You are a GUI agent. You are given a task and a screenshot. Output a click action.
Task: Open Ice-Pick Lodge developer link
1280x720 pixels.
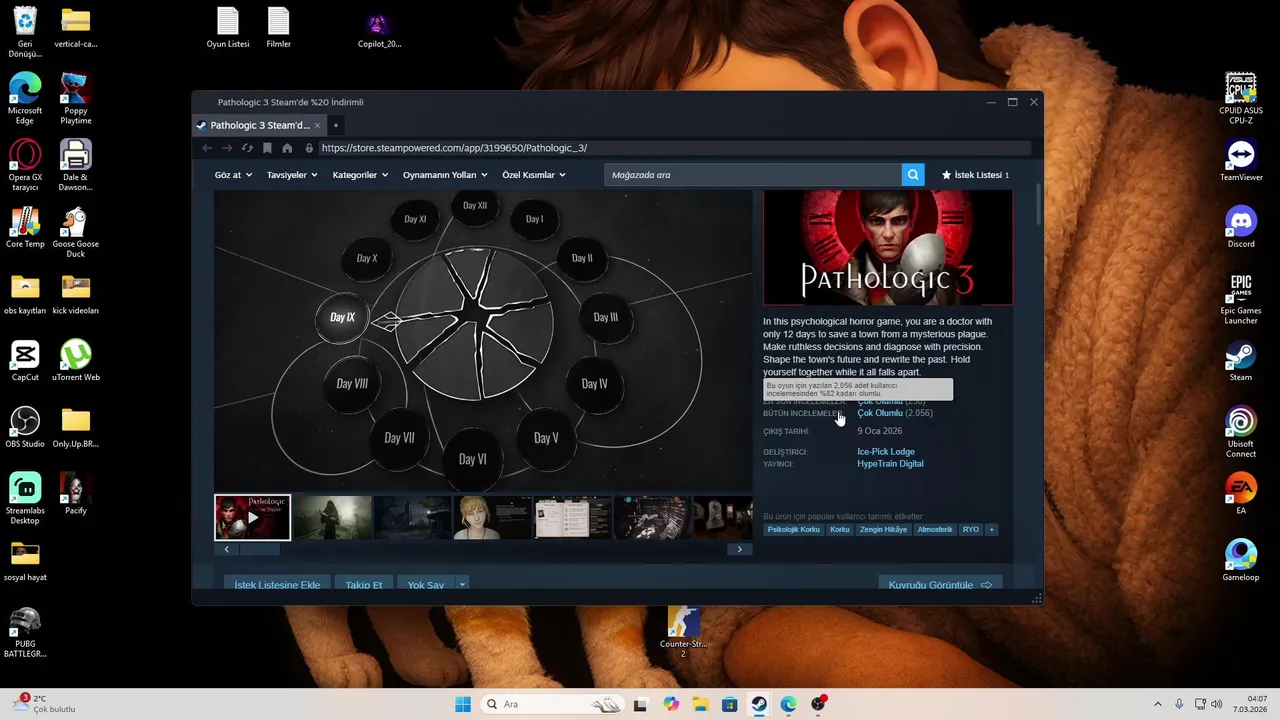[886, 452]
